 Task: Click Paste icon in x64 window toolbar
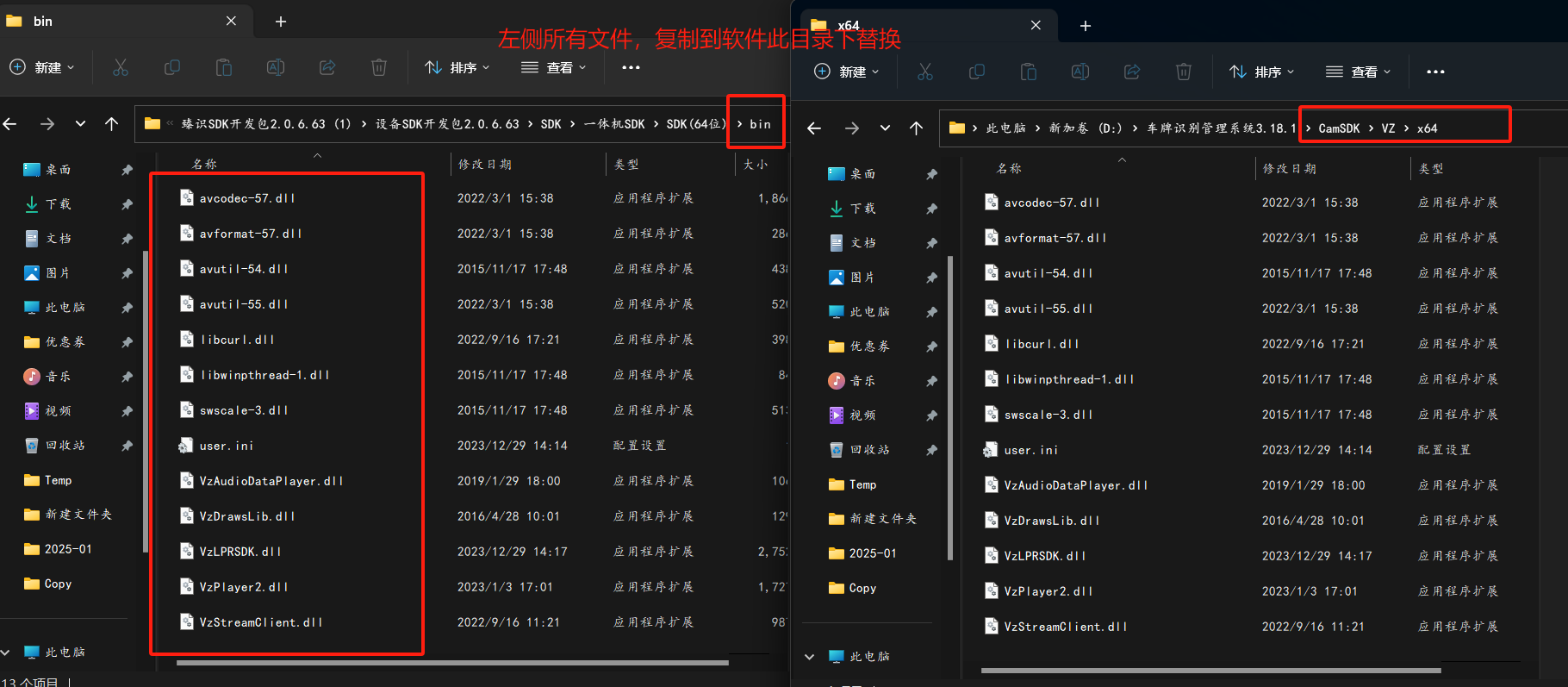point(1029,72)
